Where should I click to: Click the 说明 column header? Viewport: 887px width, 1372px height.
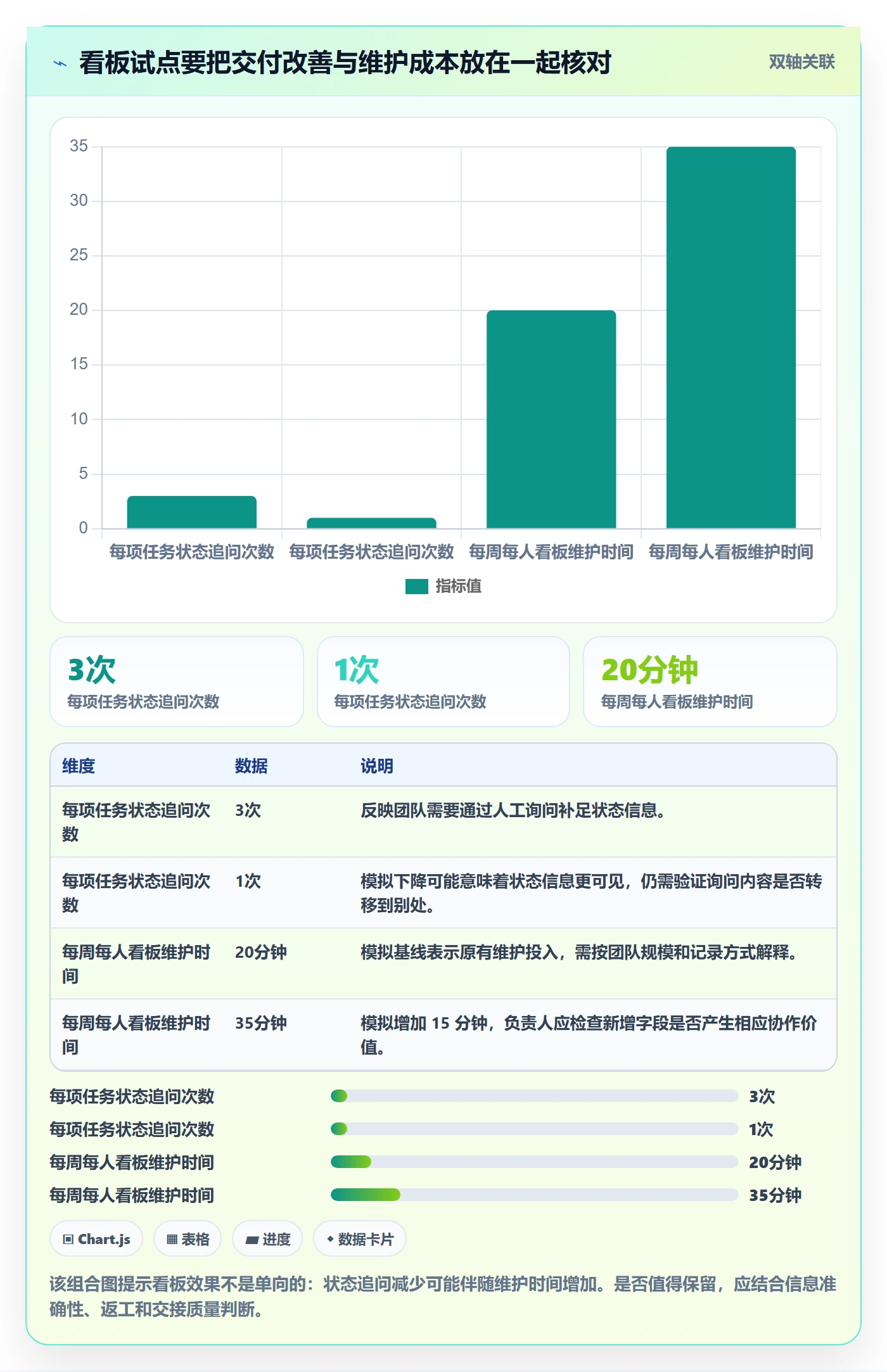tap(377, 766)
